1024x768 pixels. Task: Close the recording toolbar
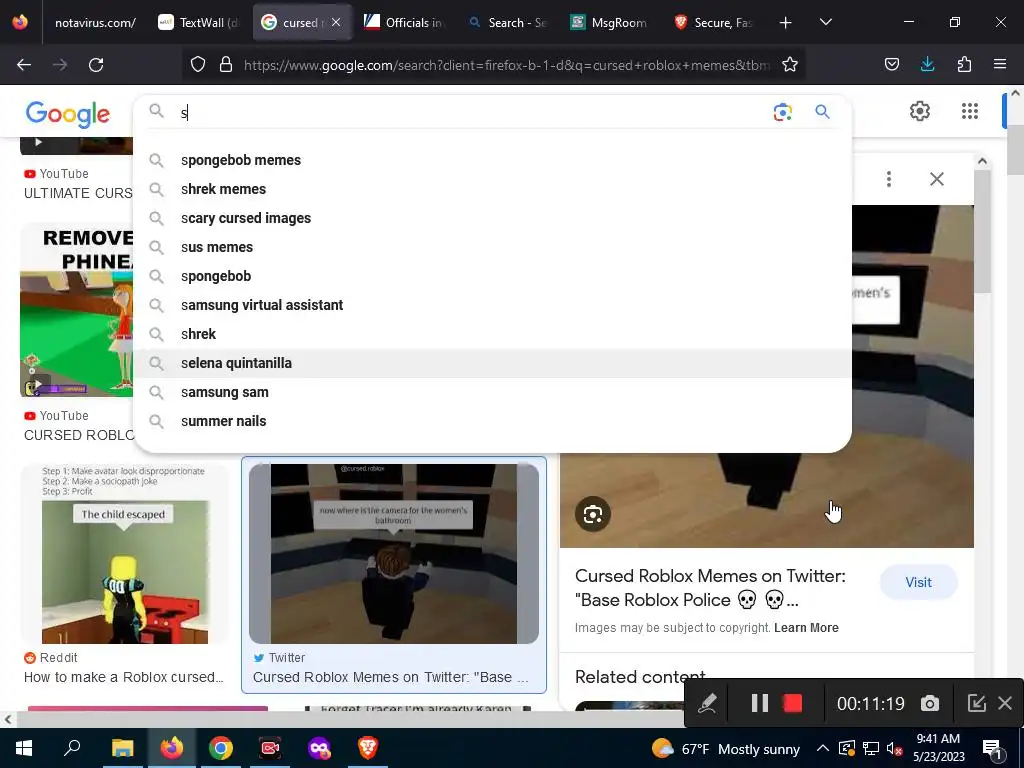(1005, 703)
